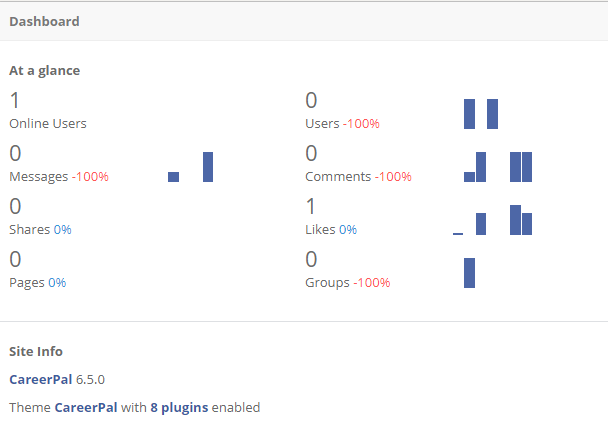
Task: Open the CareerPal theme link
Action: (x=86, y=407)
